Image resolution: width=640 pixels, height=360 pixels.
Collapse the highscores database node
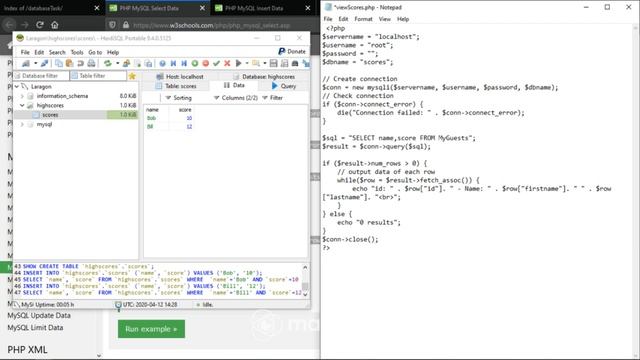(22, 105)
